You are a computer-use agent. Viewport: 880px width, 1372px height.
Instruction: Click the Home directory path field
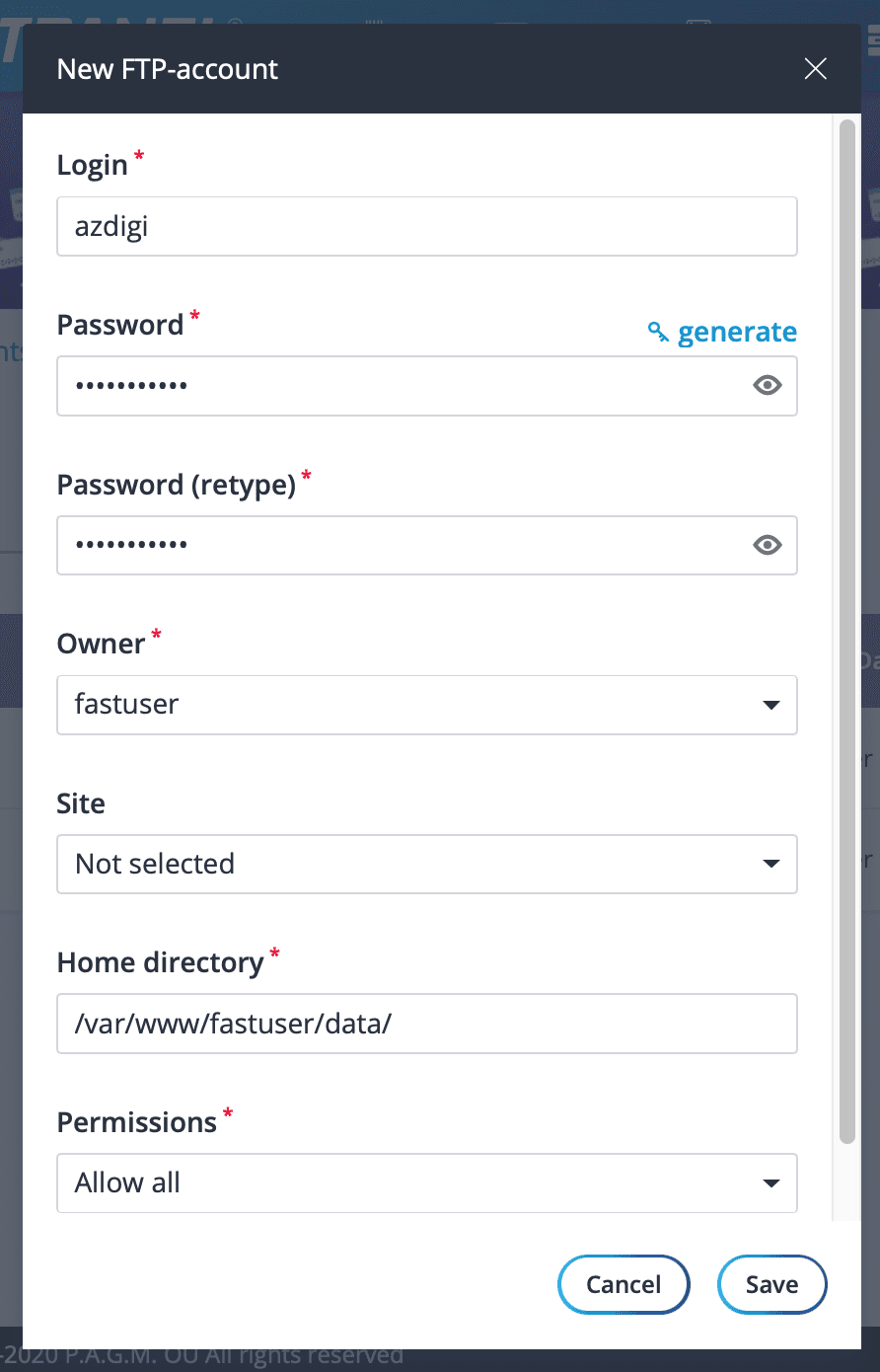[x=426, y=1024]
